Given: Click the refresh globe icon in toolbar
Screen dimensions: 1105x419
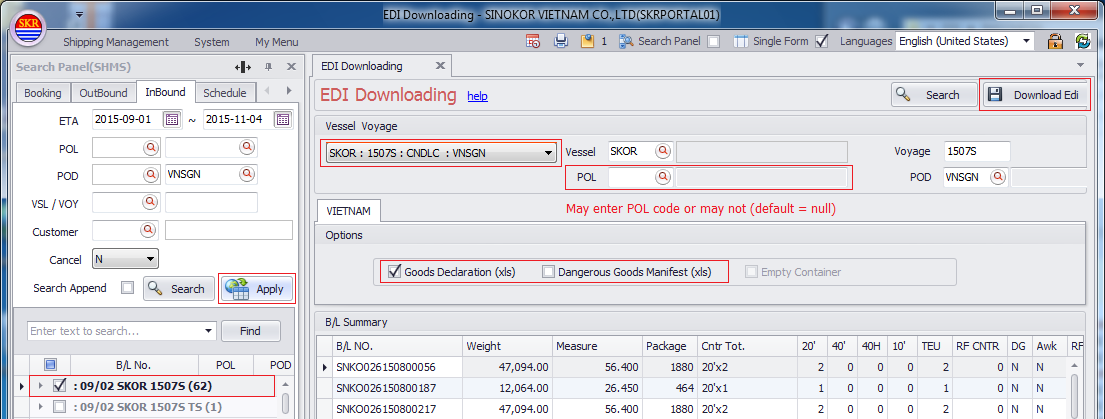Looking at the screenshot, I should tap(1083, 41).
